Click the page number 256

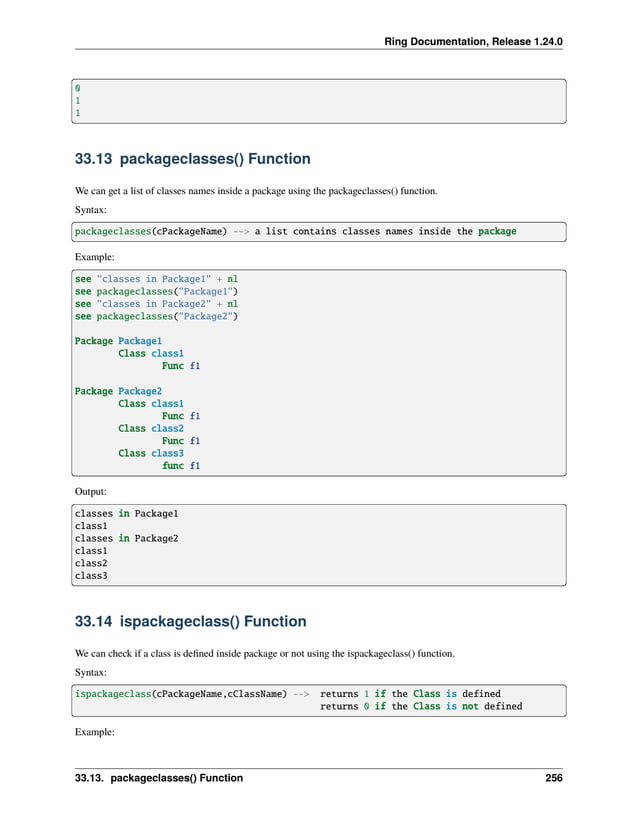(554, 778)
